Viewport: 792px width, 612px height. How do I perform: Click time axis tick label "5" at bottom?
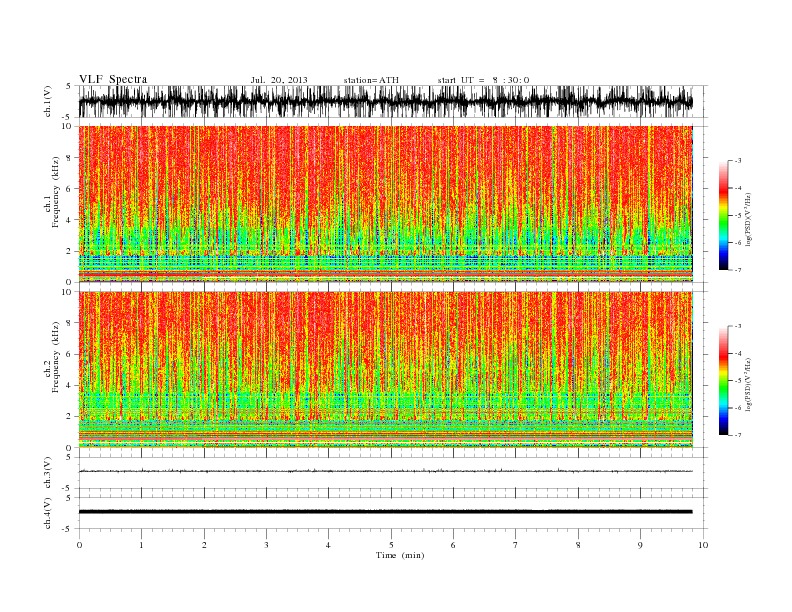[x=391, y=545]
